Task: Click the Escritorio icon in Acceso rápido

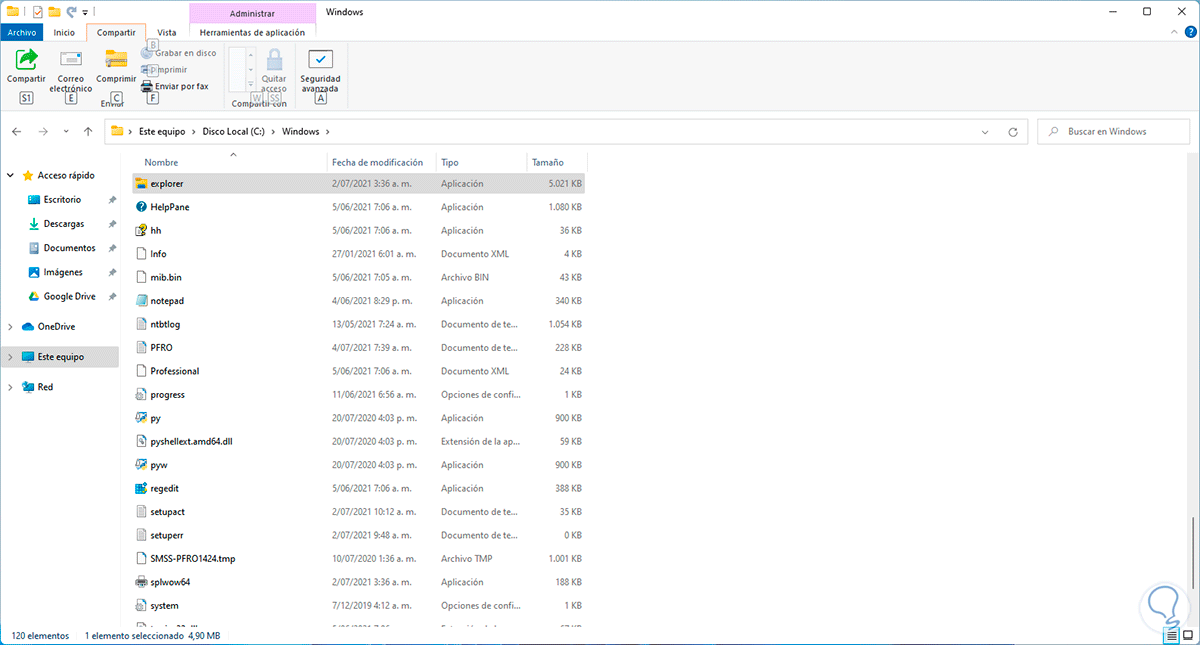Action: [x=34, y=200]
